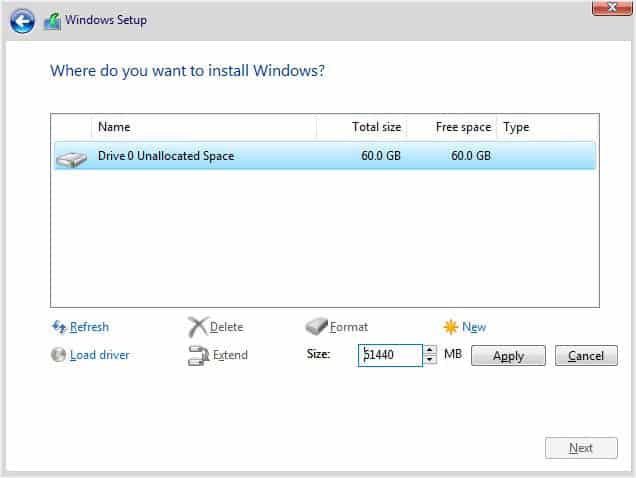636x478 pixels.
Task: Click the Load driver disc icon
Action: 58,355
